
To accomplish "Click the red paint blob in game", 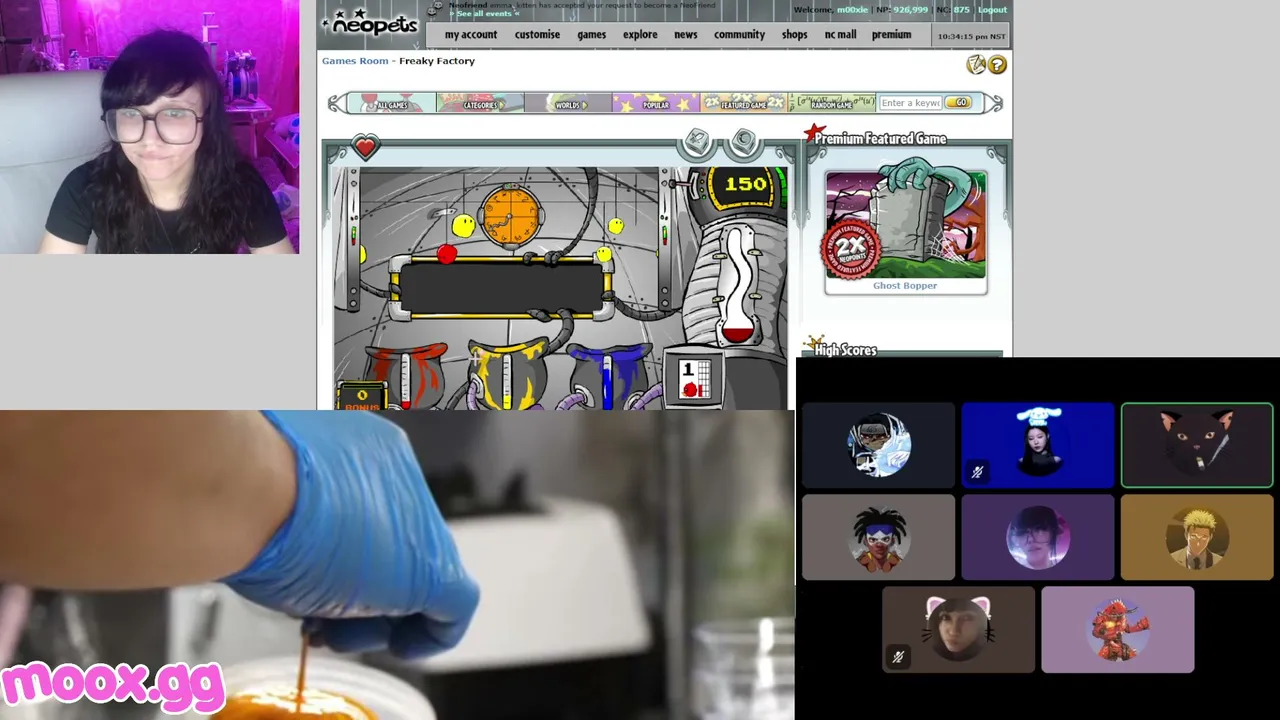I will click(x=446, y=254).
